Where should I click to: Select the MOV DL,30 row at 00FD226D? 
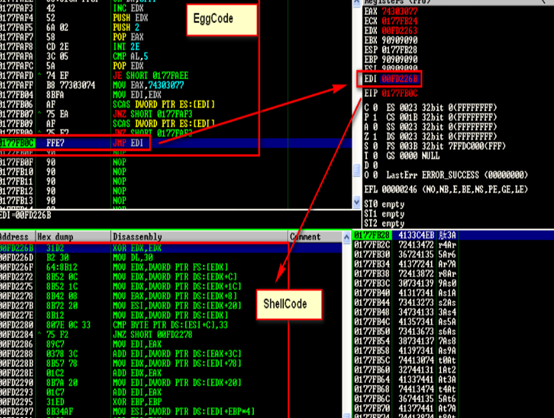(x=171, y=258)
